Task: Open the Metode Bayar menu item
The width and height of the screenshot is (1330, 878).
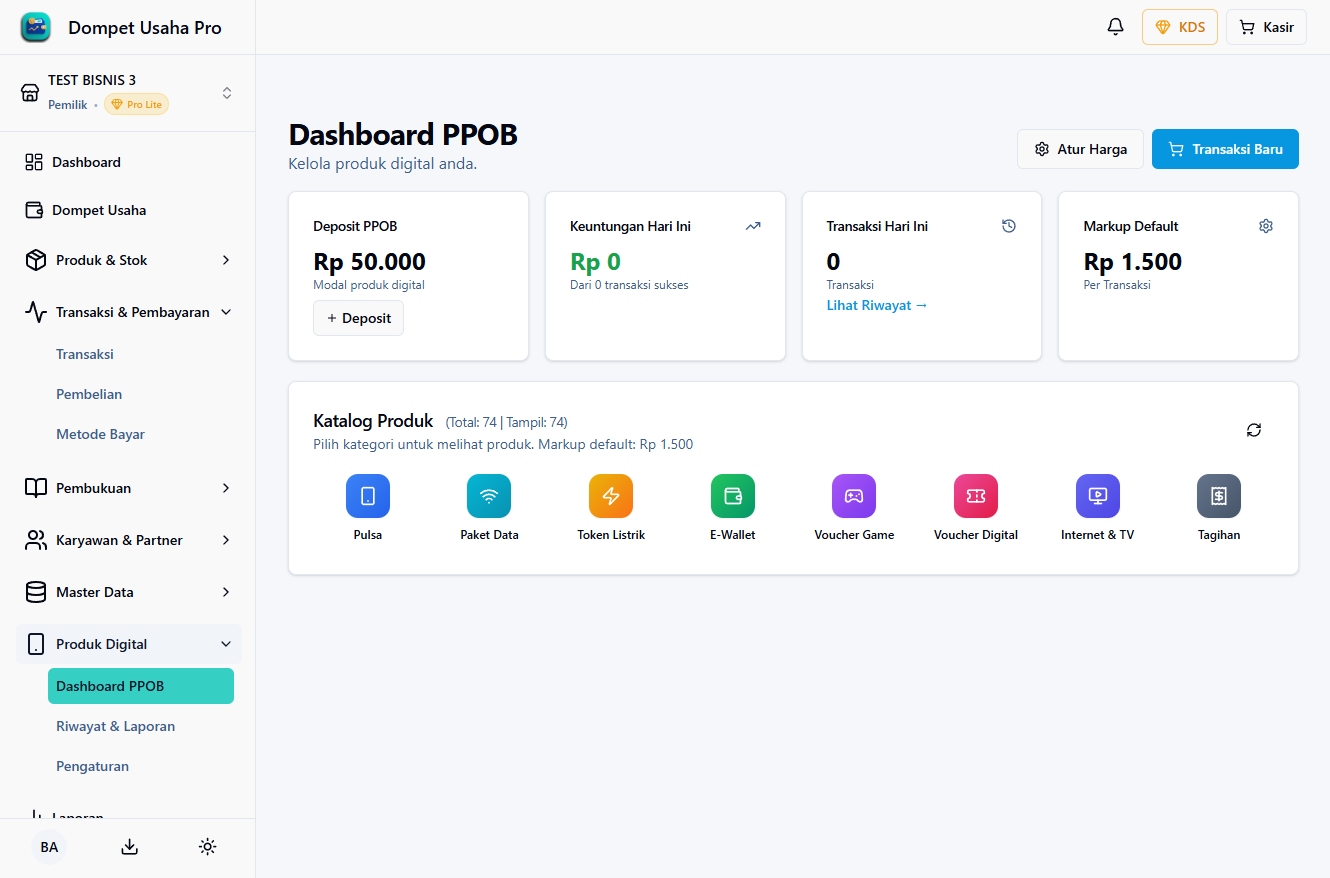Action: (x=100, y=434)
